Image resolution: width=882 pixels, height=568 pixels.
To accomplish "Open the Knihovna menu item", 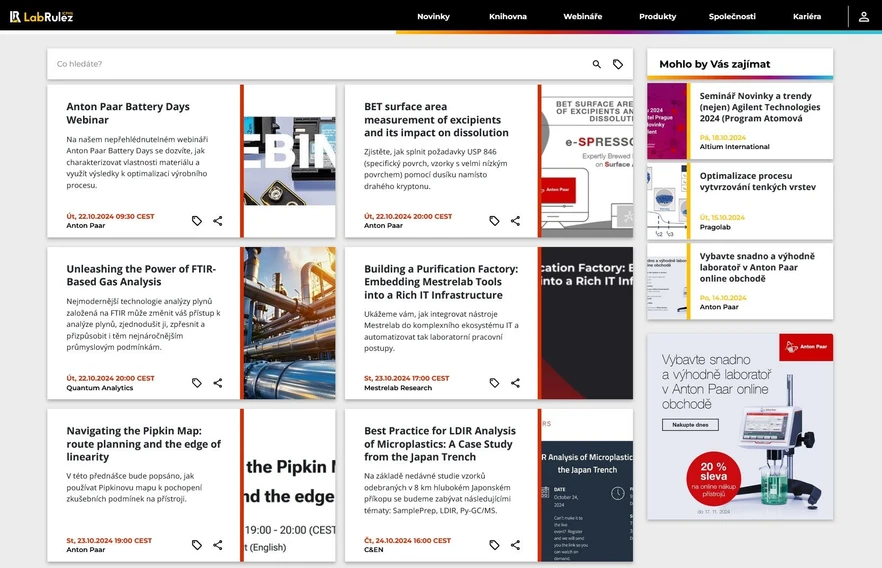I will 508,16.
